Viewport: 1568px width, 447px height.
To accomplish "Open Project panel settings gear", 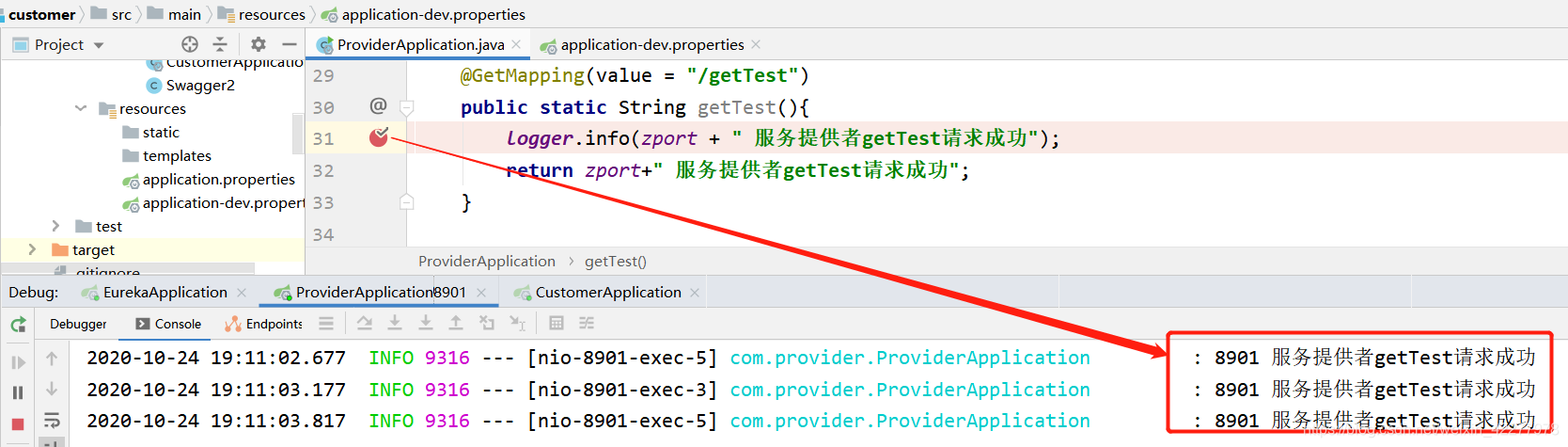I will (259, 44).
